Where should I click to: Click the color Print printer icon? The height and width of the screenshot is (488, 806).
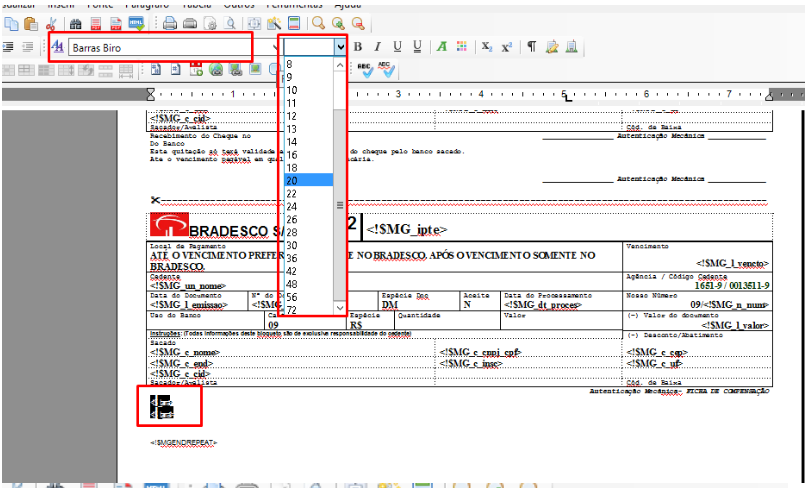point(170,24)
